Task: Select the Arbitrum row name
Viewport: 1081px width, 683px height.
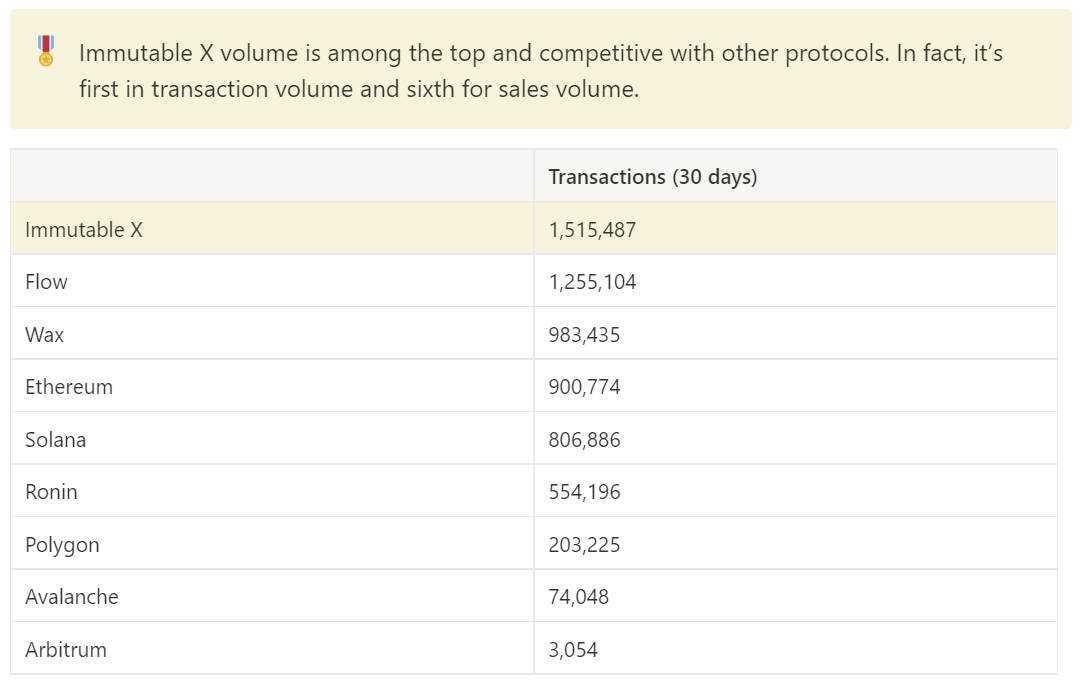Action: click(66, 650)
